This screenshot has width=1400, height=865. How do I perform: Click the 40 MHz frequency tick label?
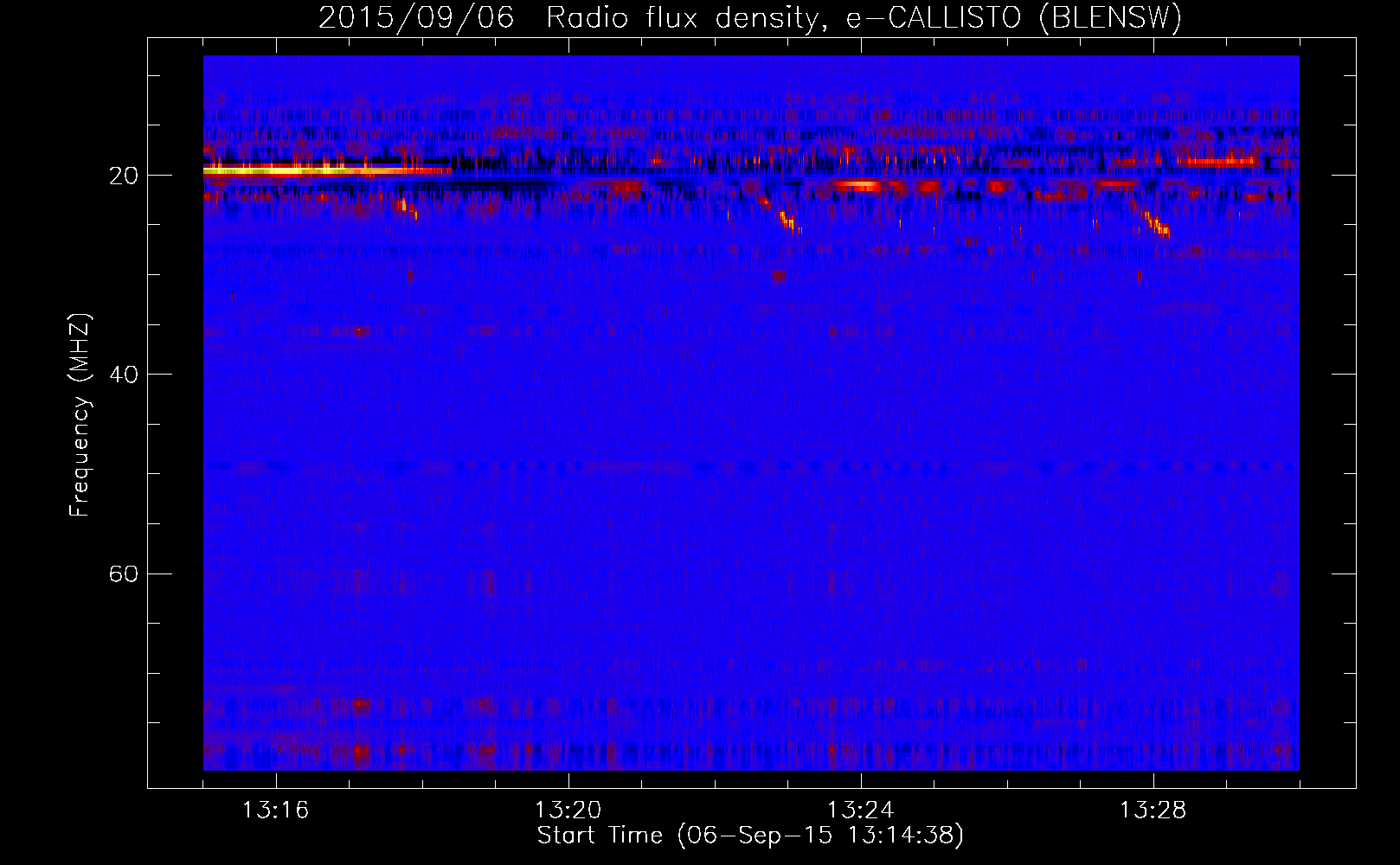coord(124,375)
